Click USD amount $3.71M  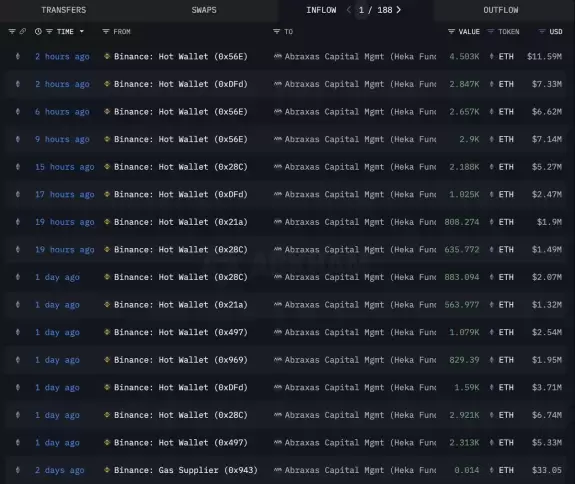click(547, 388)
